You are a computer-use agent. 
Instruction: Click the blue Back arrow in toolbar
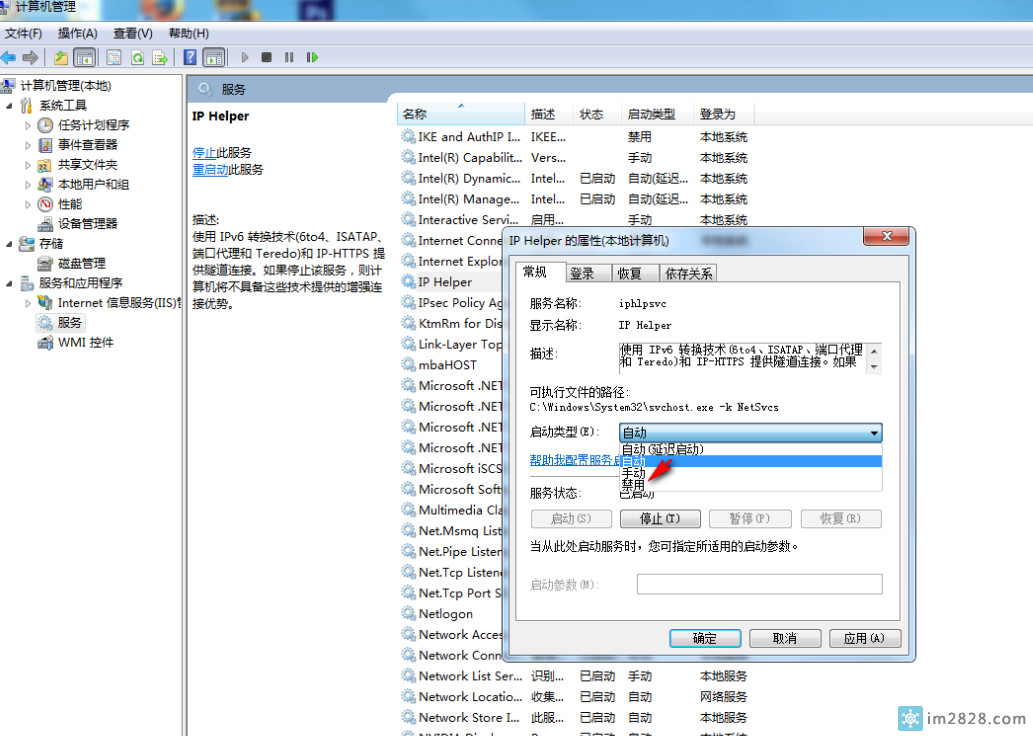point(9,57)
